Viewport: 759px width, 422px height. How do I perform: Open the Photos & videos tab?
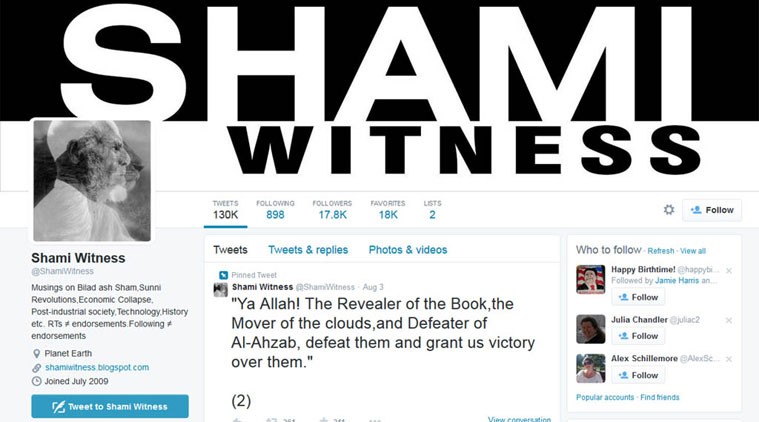point(408,250)
